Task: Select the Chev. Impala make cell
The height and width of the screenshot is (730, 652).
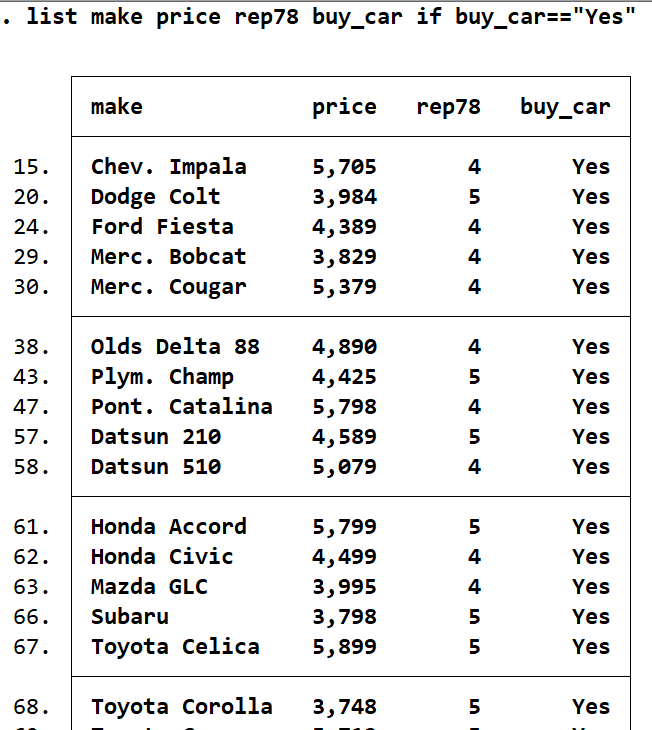Action: coord(168,167)
